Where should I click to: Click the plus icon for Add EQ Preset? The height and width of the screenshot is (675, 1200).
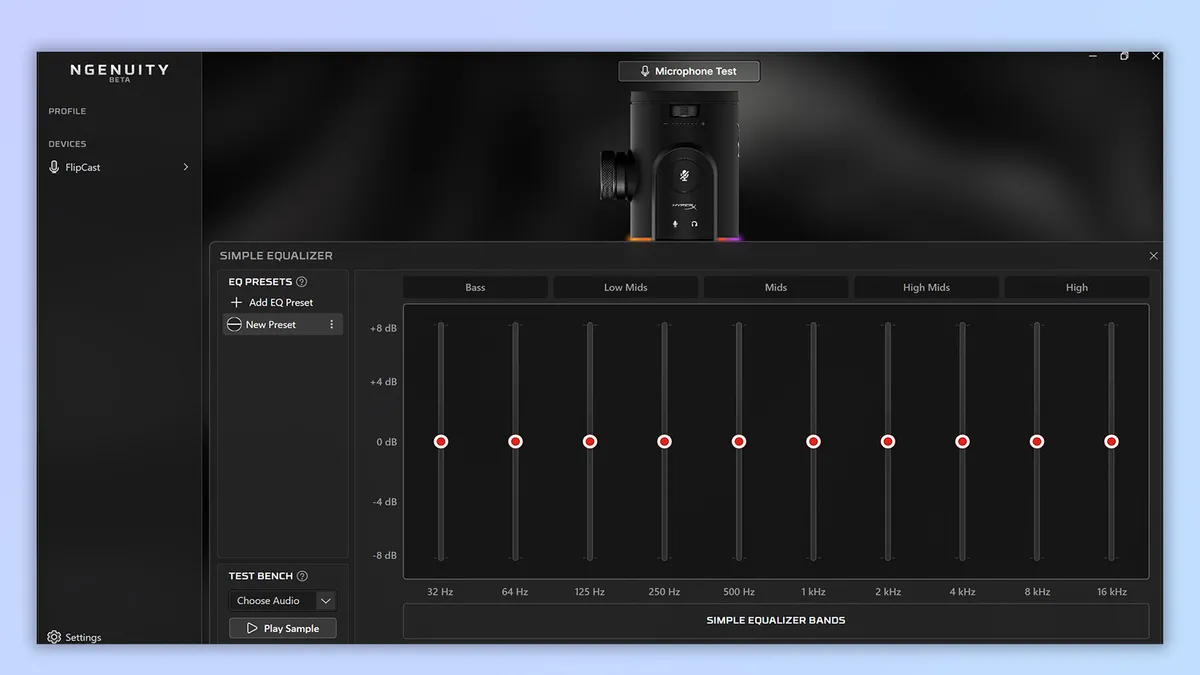point(237,302)
